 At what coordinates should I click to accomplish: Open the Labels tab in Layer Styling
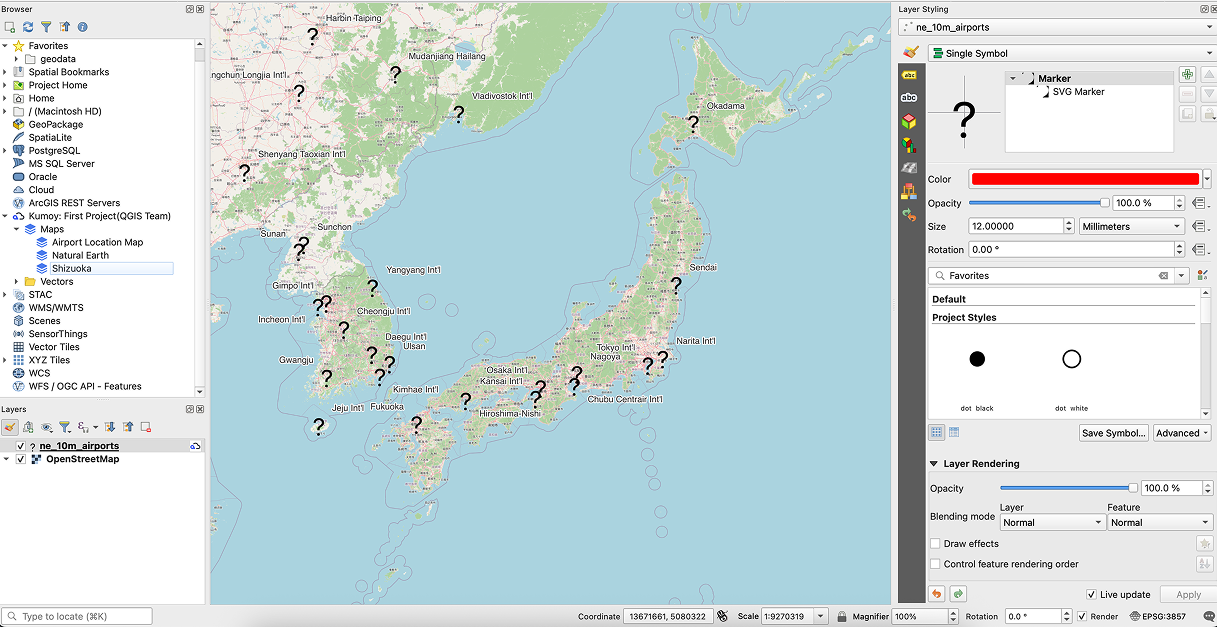click(x=909, y=75)
